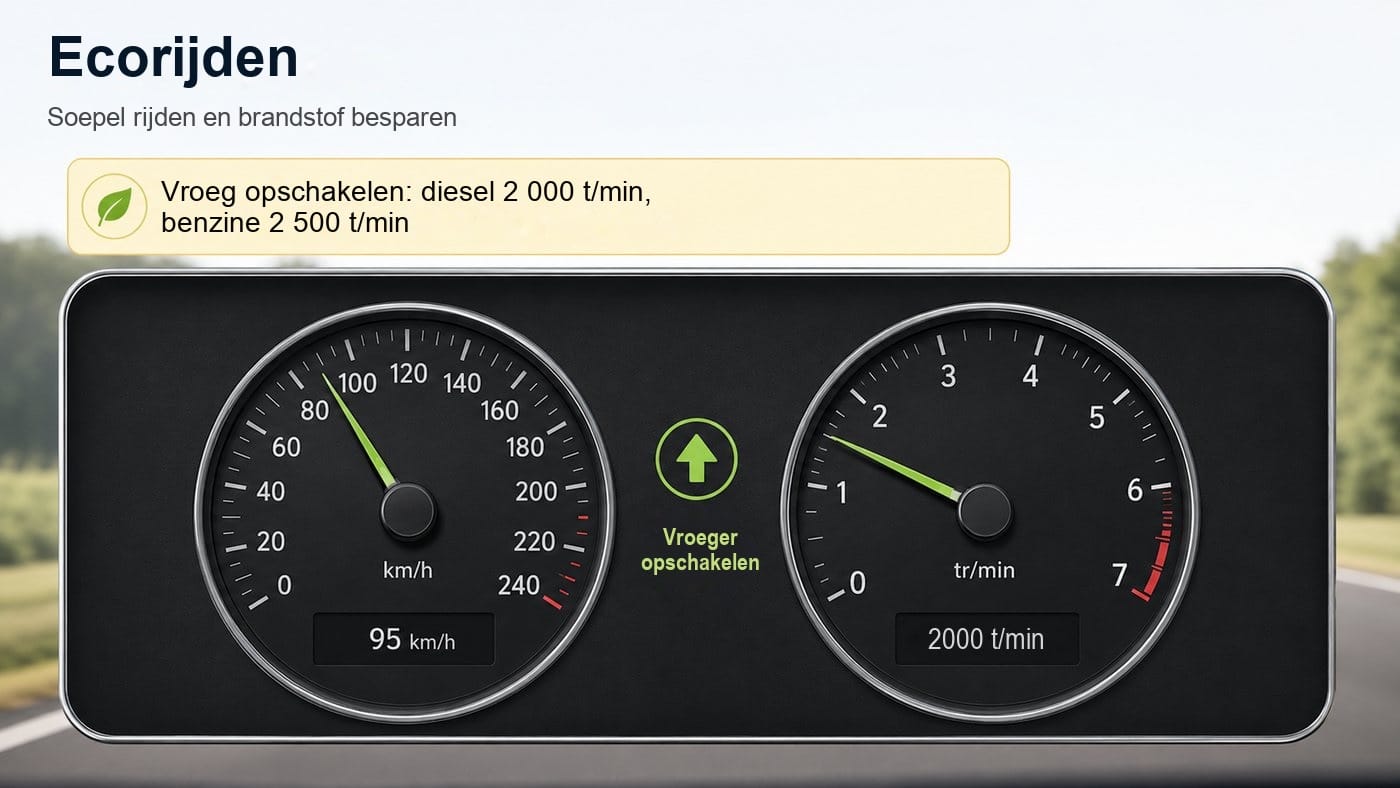The image size is (1400, 788).
Task: Click the "120" mark on the speedometer
Action: click(x=408, y=374)
